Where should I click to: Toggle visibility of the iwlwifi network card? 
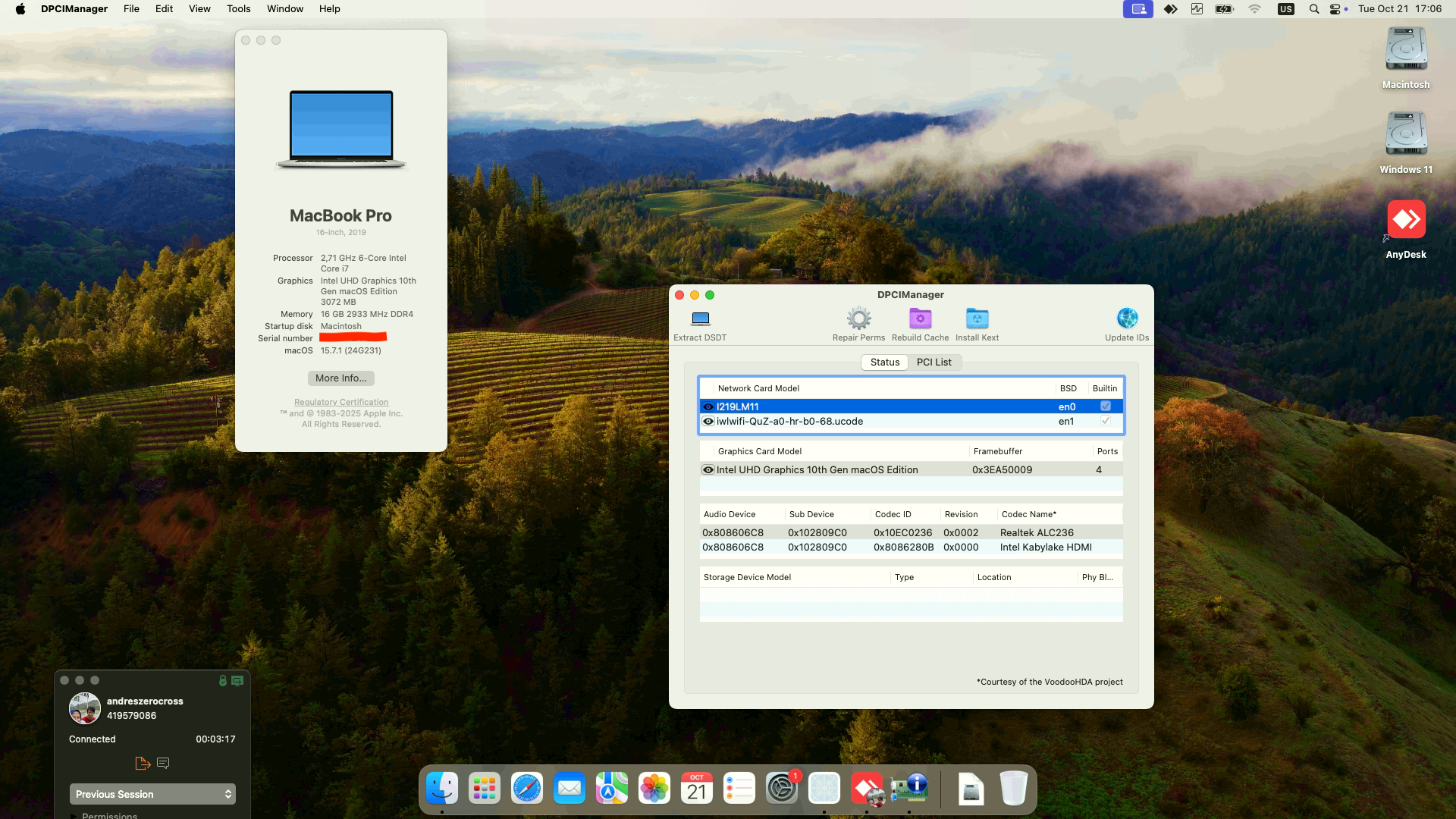pos(708,421)
